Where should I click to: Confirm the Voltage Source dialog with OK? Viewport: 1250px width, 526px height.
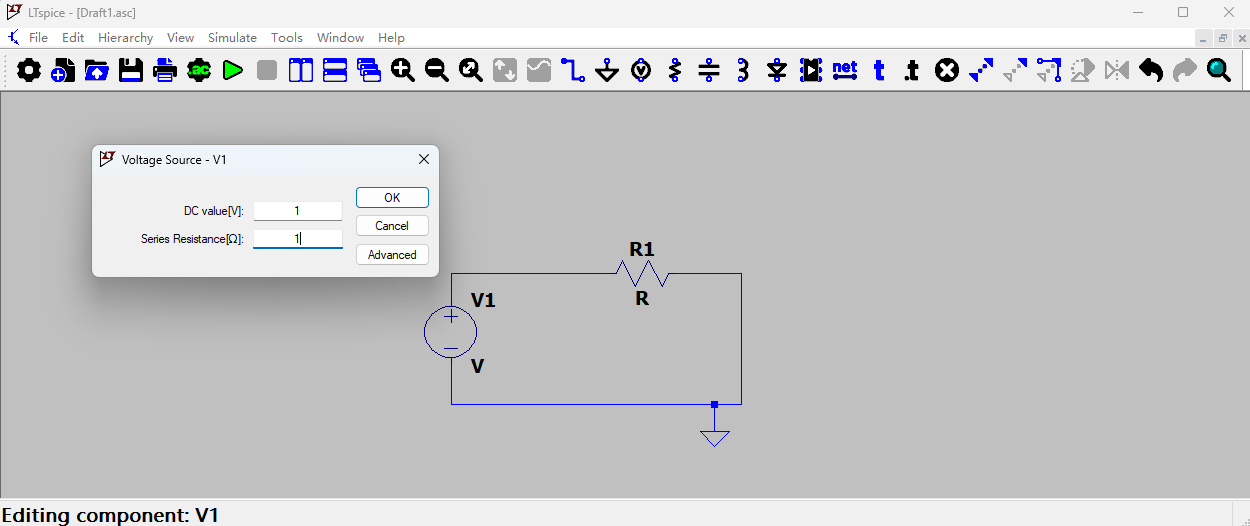(392, 197)
